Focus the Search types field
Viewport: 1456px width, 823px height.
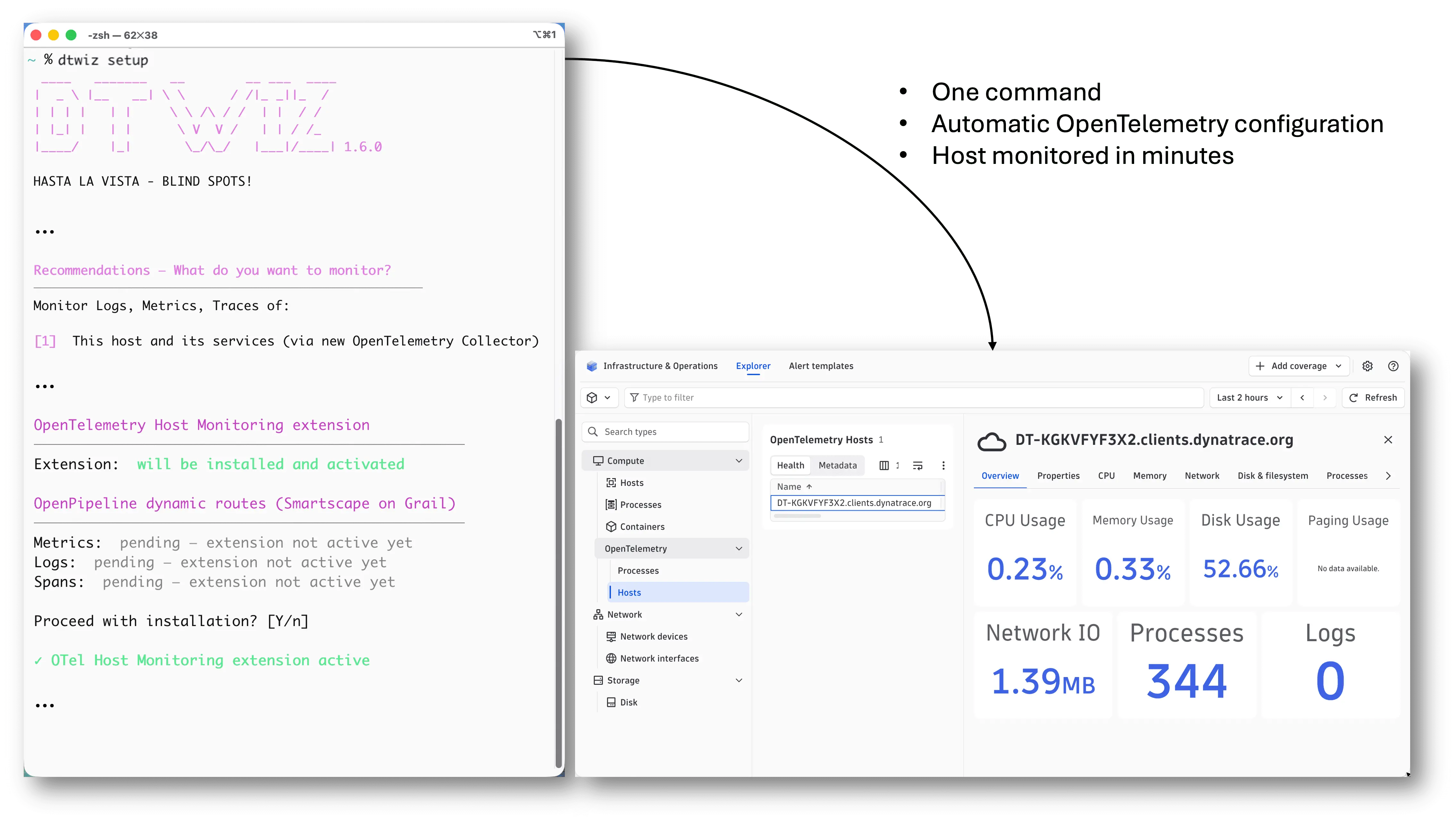coord(665,432)
